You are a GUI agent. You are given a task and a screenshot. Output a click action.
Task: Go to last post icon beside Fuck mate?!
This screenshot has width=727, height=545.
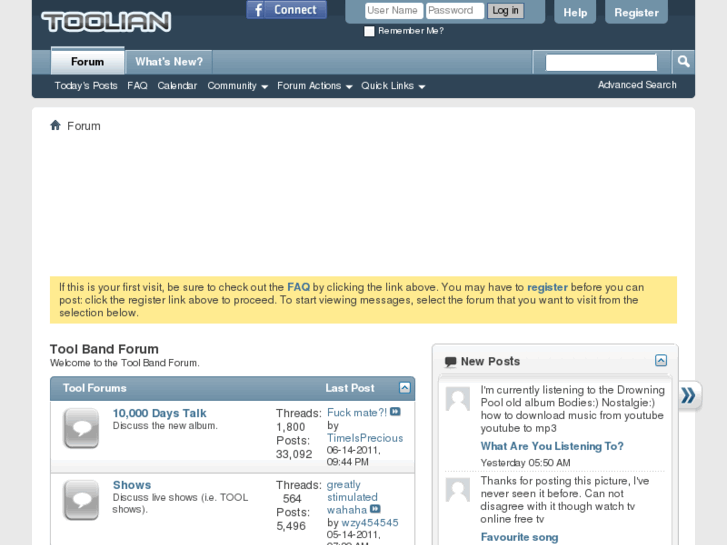[x=395, y=412]
